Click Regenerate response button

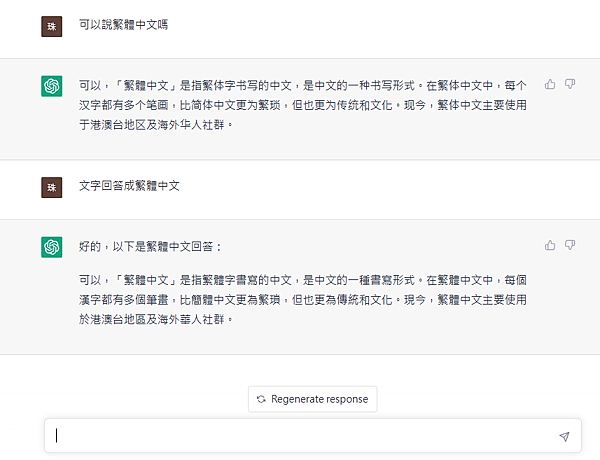click(x=313, y=399)
